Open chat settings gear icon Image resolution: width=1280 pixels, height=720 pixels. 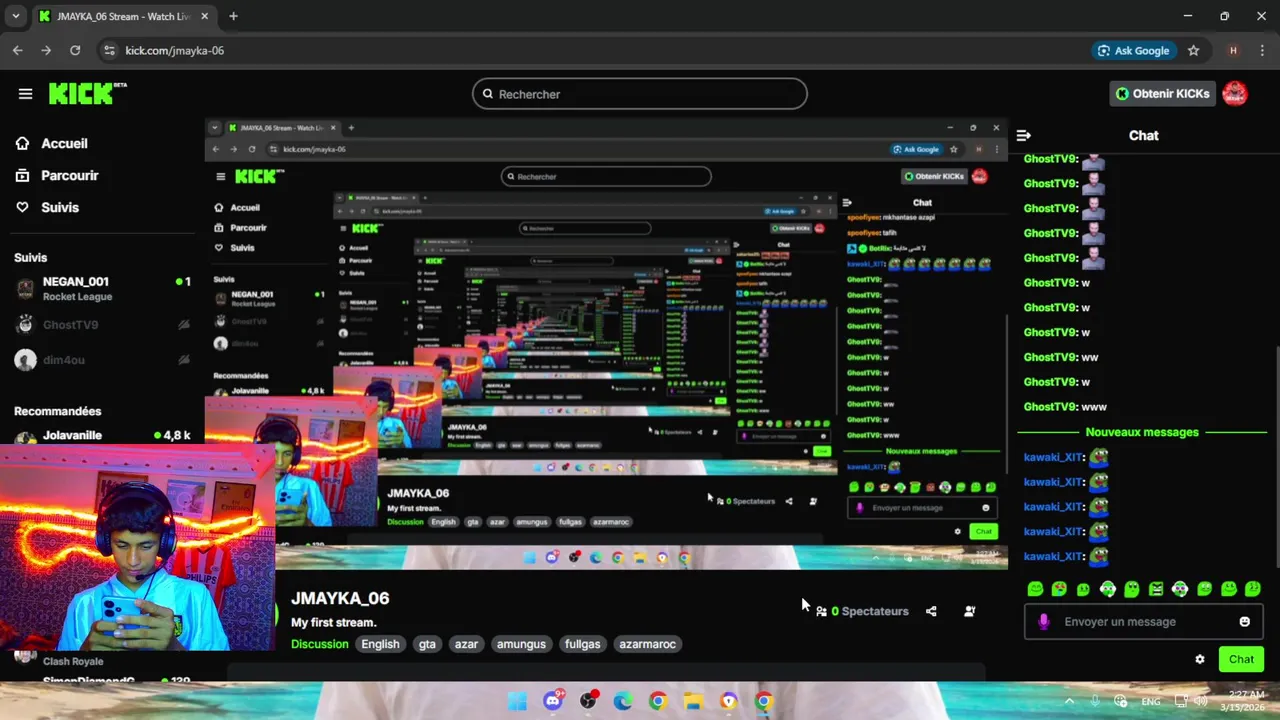tap(1200, 659)
